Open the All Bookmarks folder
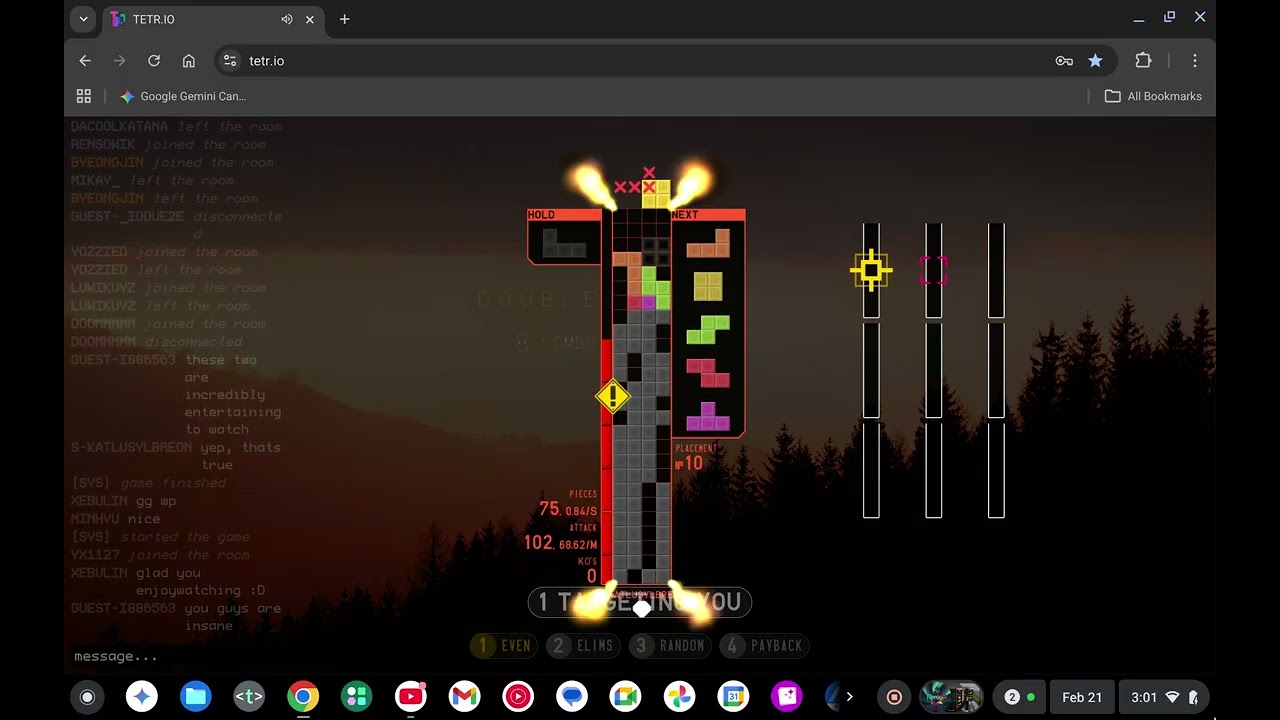Image resolution: width=1280 pixels, height=720 pixels. click(x=1153, y=96)
